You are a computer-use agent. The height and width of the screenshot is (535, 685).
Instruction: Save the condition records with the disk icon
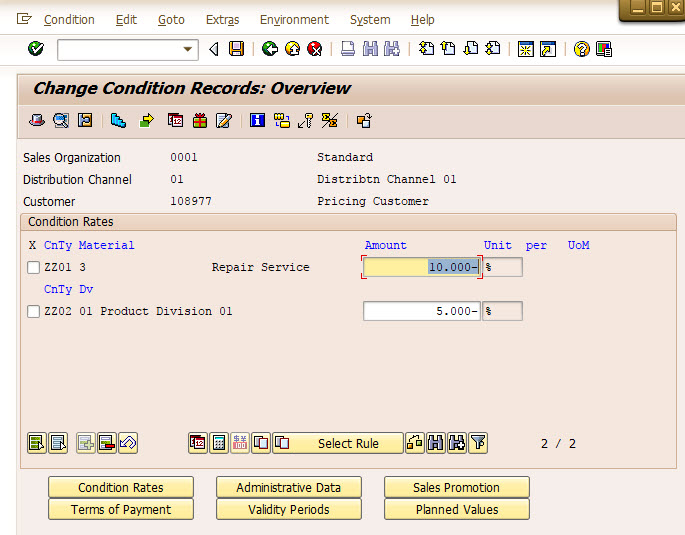pos(236,49)
